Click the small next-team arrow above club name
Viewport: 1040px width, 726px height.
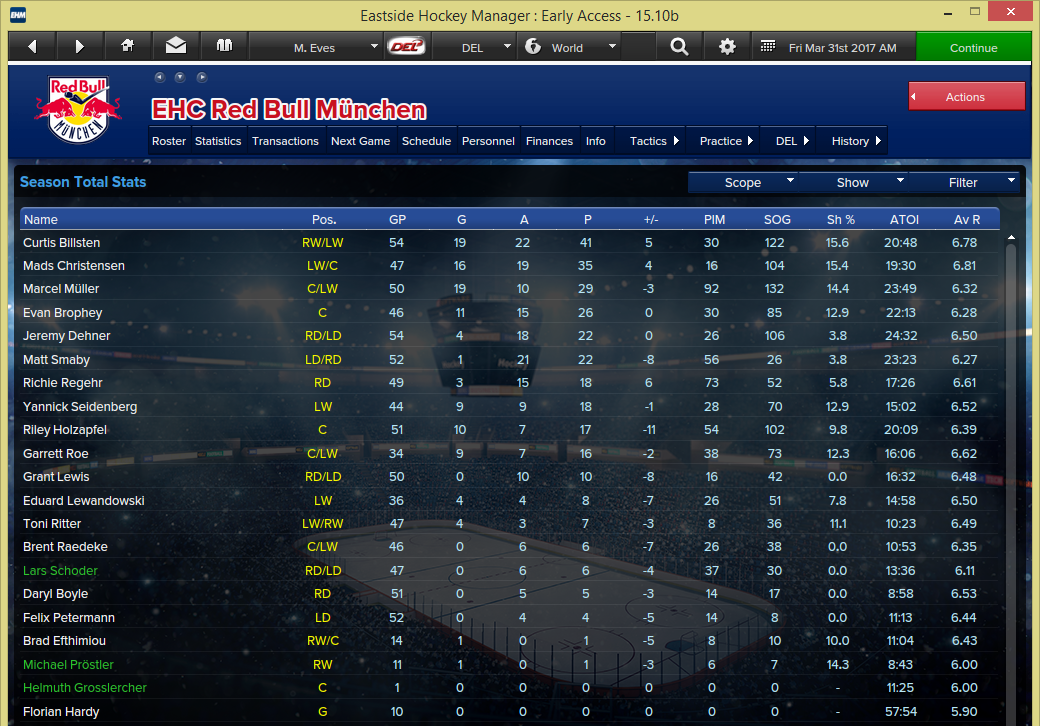202,78
